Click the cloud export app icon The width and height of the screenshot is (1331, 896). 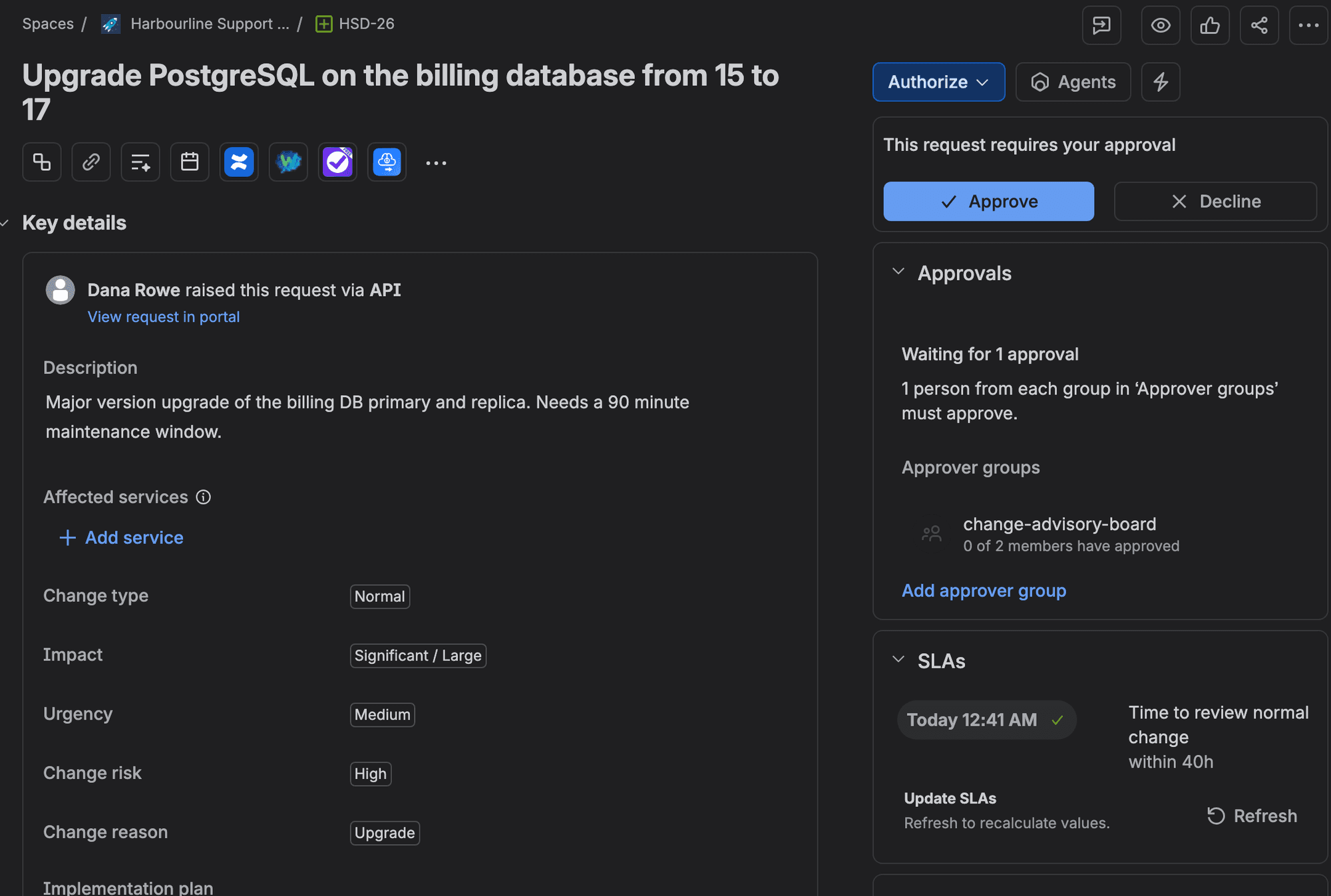[x=387, y=162]
